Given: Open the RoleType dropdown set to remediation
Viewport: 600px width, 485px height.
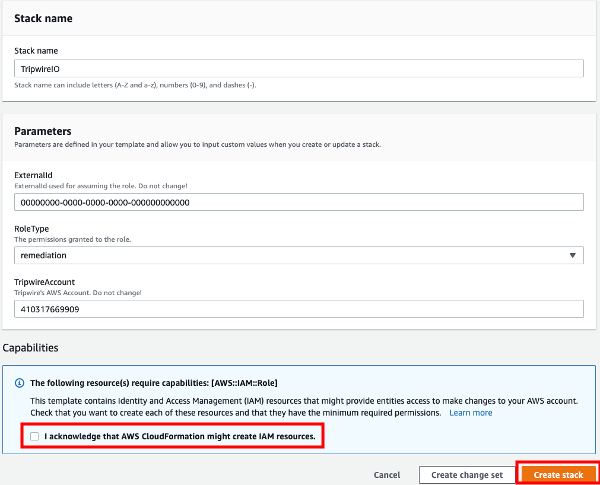Looking at the screenshot, I should pos(299,255).
